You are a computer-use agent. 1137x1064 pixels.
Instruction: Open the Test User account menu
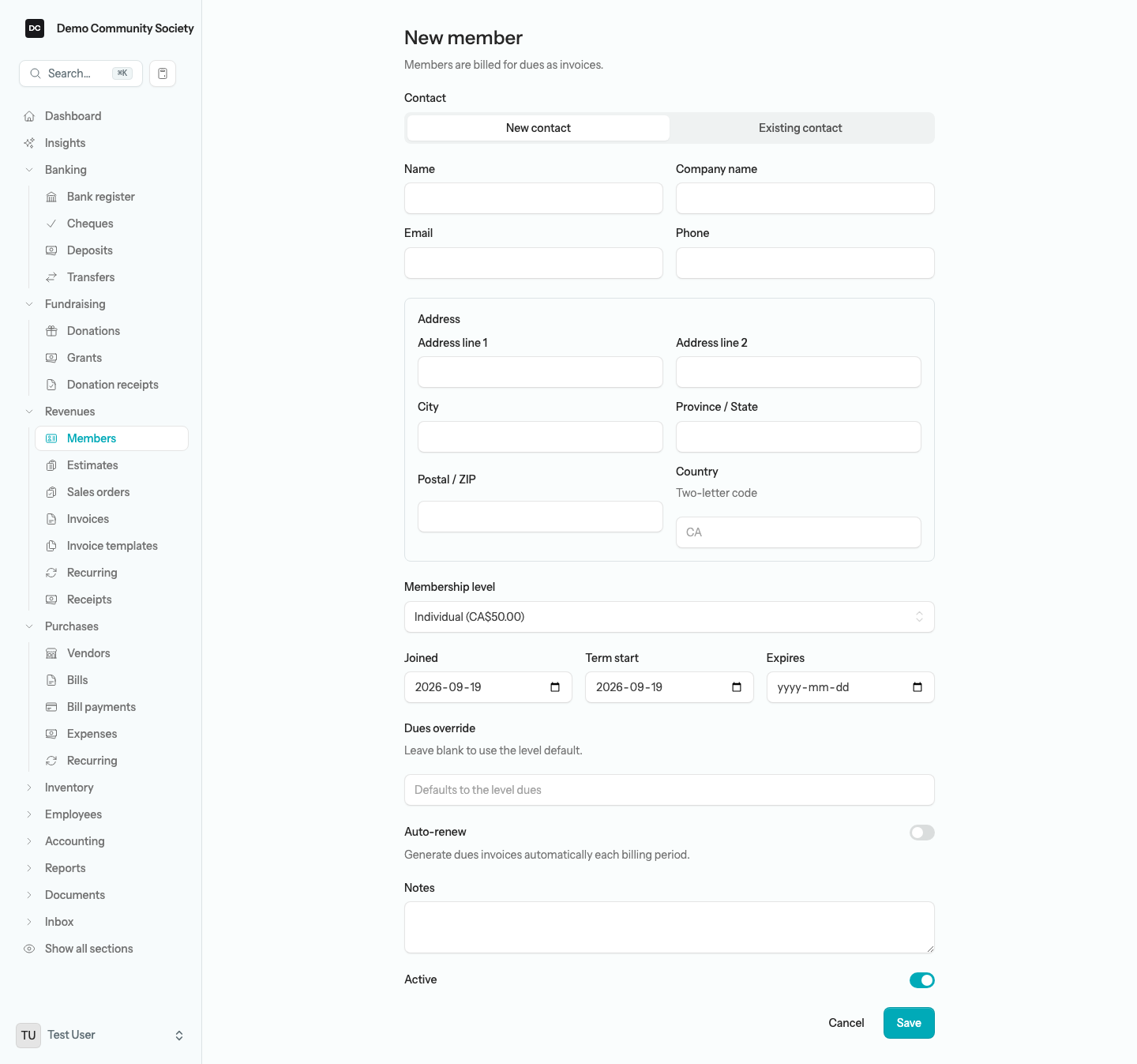(x=101, y=1035)
